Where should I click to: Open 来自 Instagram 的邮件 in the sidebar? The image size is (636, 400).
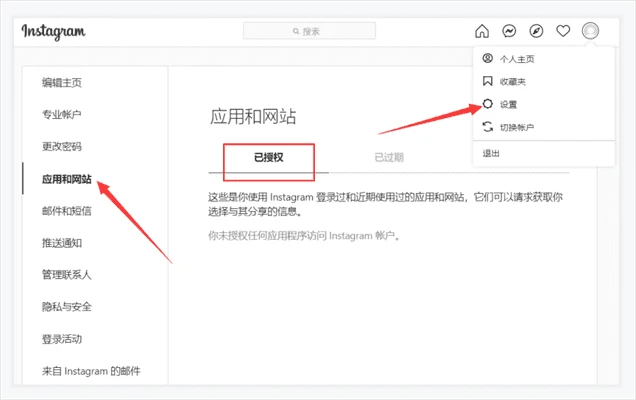[91, 371]
